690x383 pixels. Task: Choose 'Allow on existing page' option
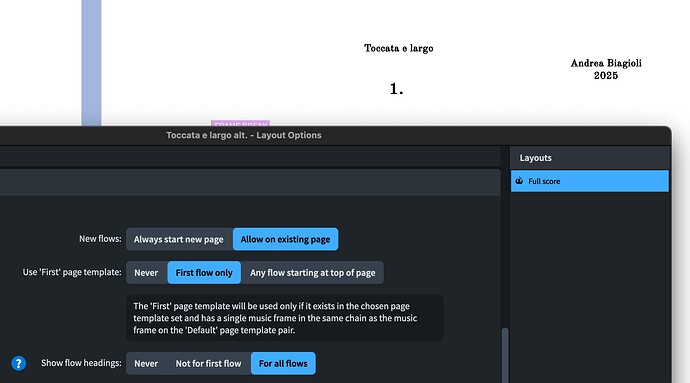click(286, 239)
